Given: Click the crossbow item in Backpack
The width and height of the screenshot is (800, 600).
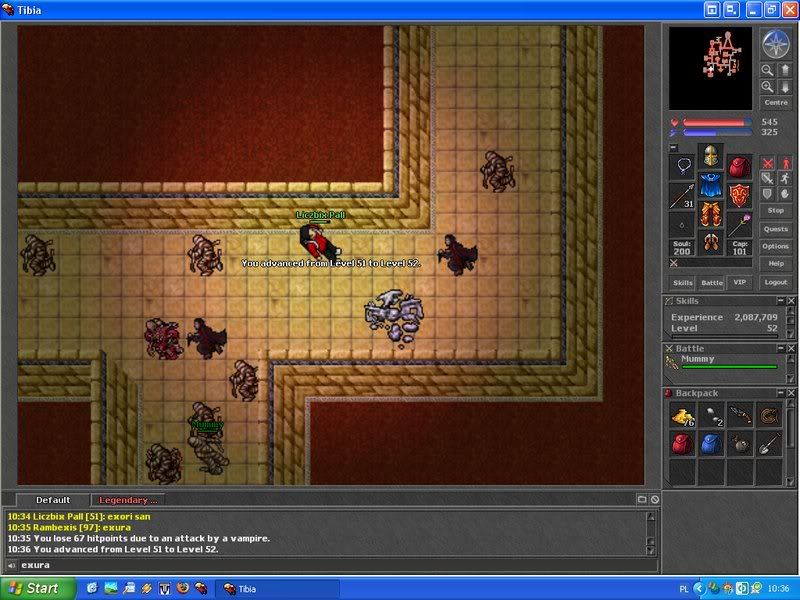Looking at the screenshot, I should pyautogui.click(x=740, y=415).
